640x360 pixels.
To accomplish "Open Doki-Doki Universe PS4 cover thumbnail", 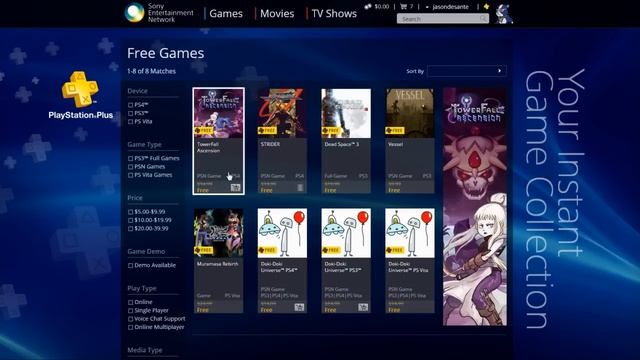I will point(282,233).
